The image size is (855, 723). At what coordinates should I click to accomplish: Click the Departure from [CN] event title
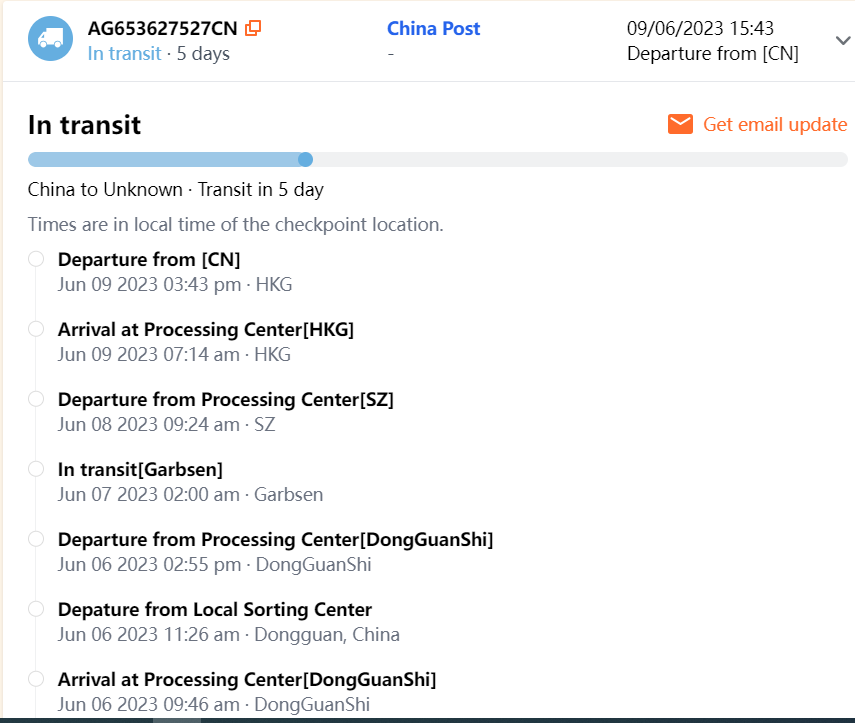click(x=149, y=259)
